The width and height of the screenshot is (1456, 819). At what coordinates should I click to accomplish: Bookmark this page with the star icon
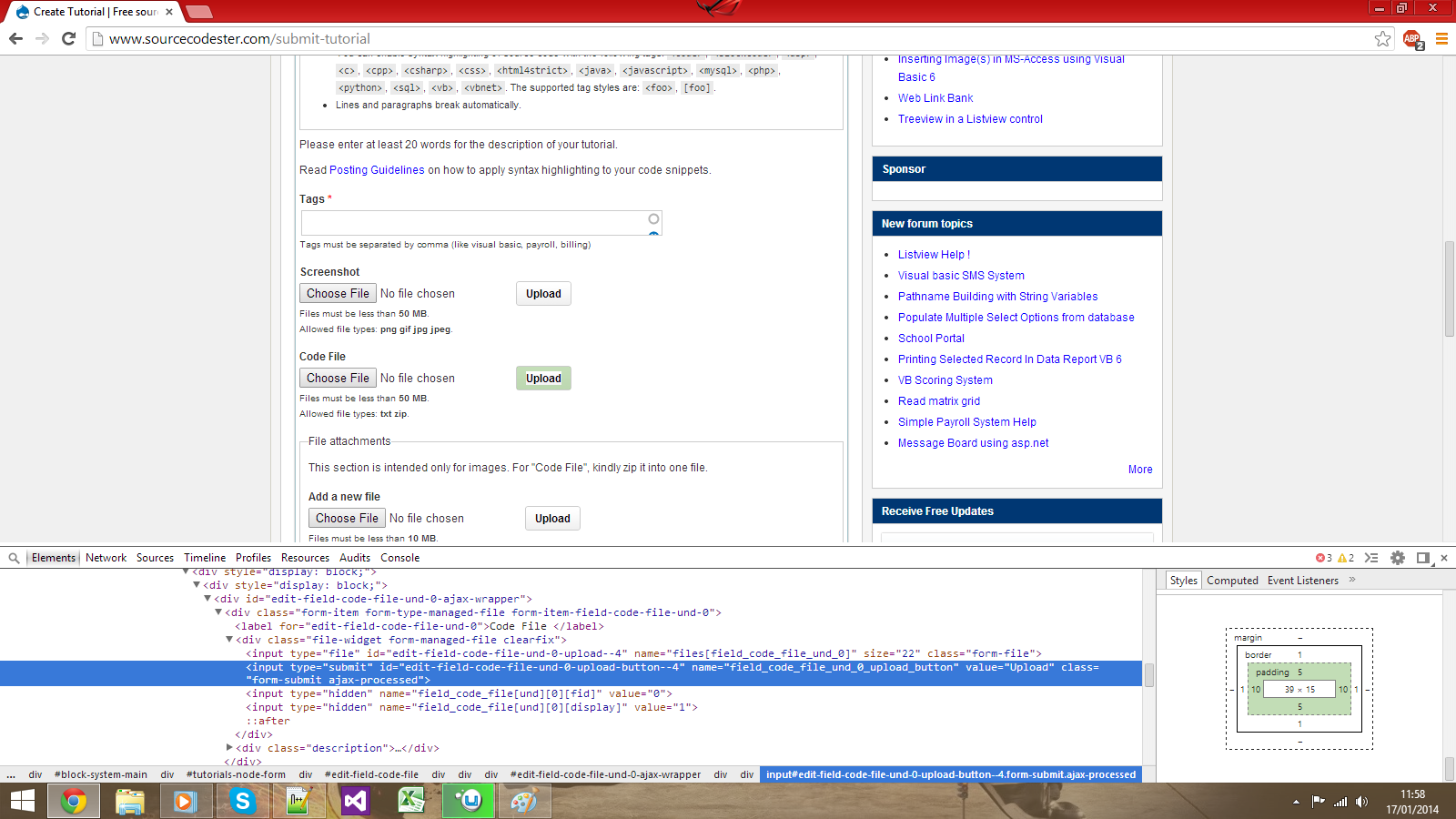[x=1382, y=38]
